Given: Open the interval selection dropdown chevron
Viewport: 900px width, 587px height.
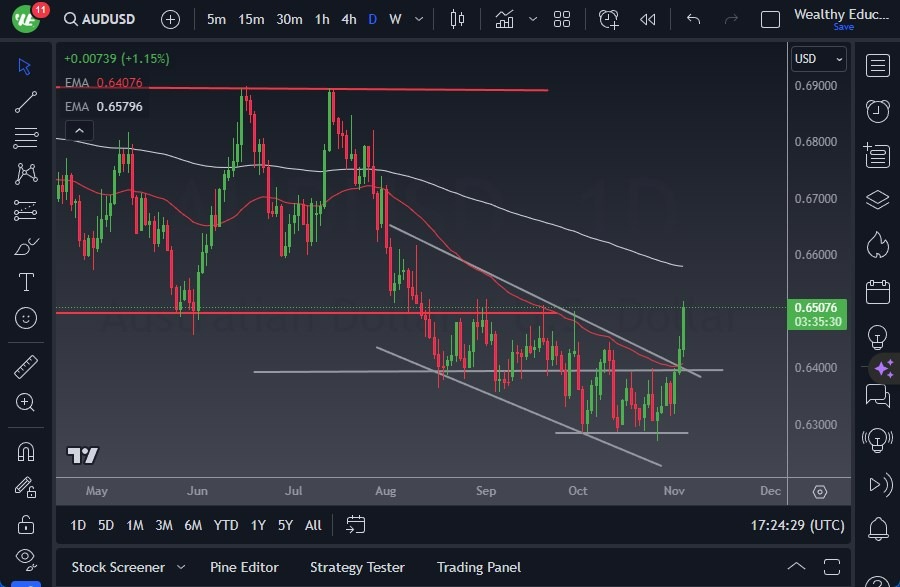Looking at the screenshot, I should (x=418, y=18).
